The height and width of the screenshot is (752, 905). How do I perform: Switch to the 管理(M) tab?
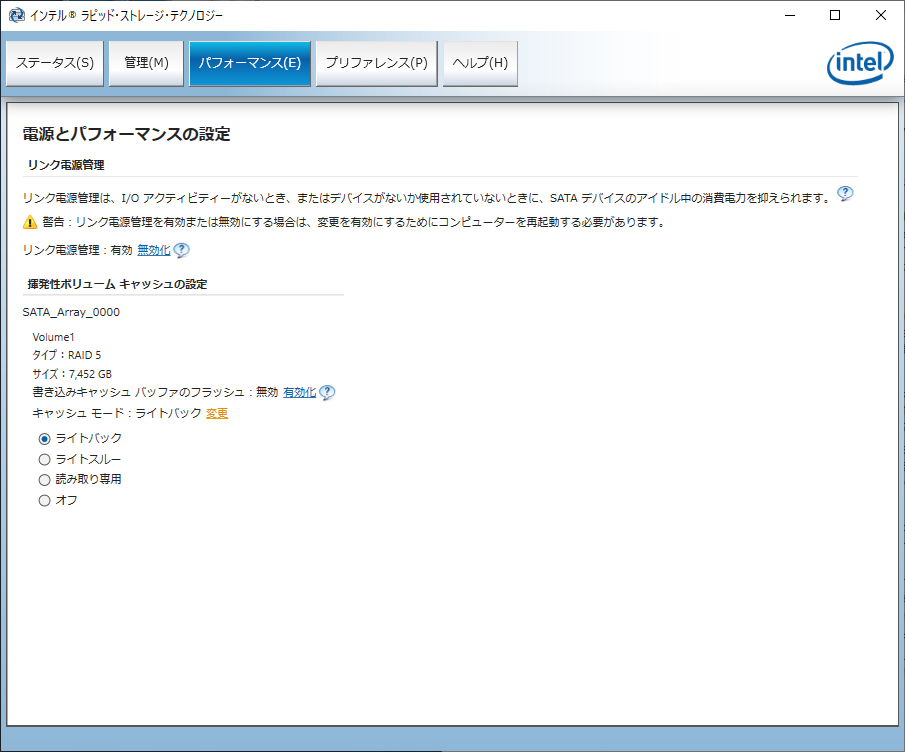pos(146,63)
